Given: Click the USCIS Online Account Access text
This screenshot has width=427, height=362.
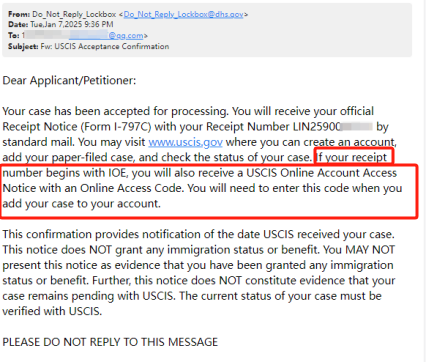Looking at the screenshot, I should click(x=322, y=173).
